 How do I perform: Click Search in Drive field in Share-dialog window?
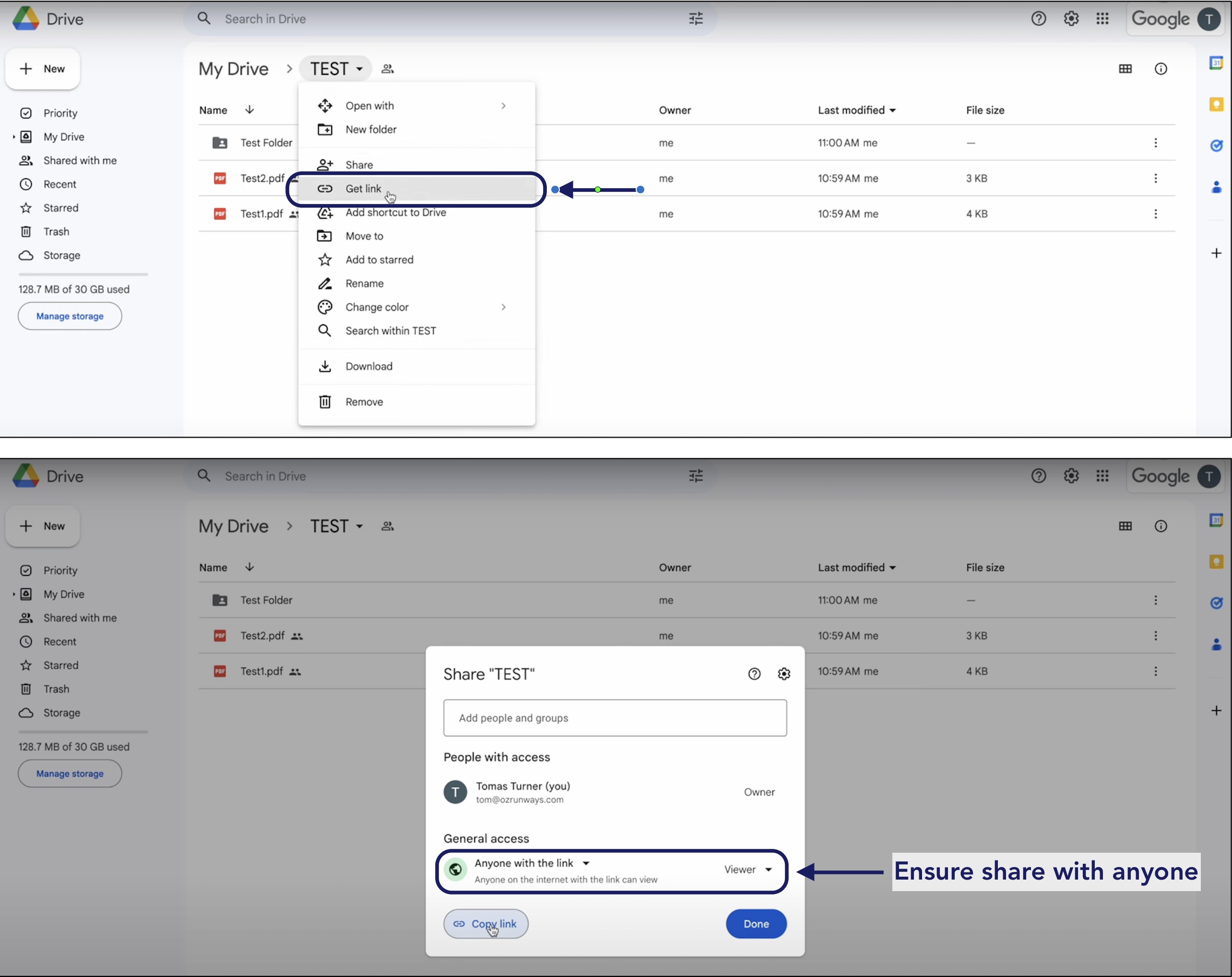coord(450,476)
